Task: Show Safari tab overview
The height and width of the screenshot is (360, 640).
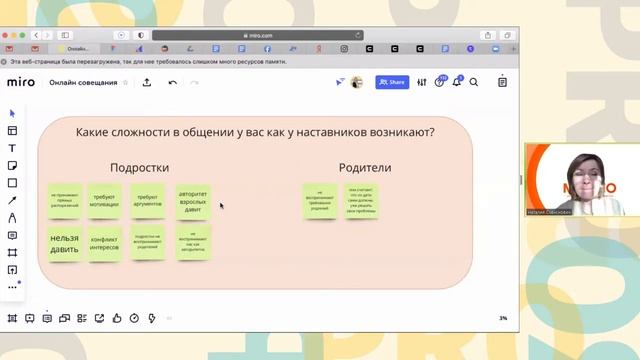Action: pyautogui.click(x=507, y=36)
